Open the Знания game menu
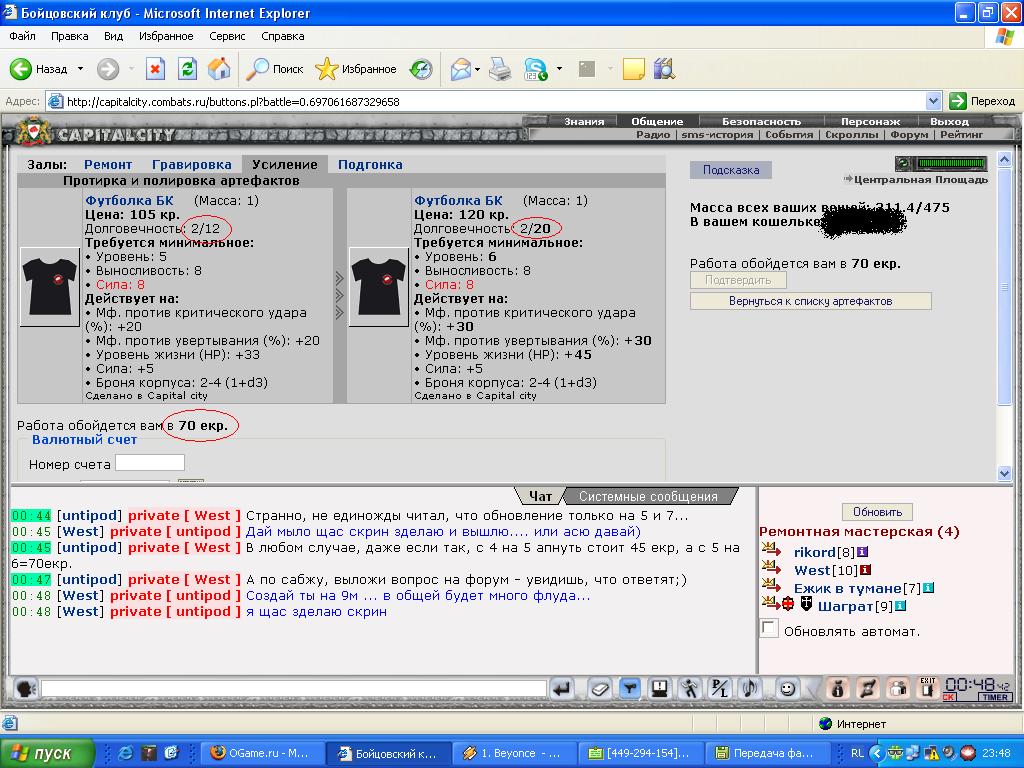 point(584,121)
